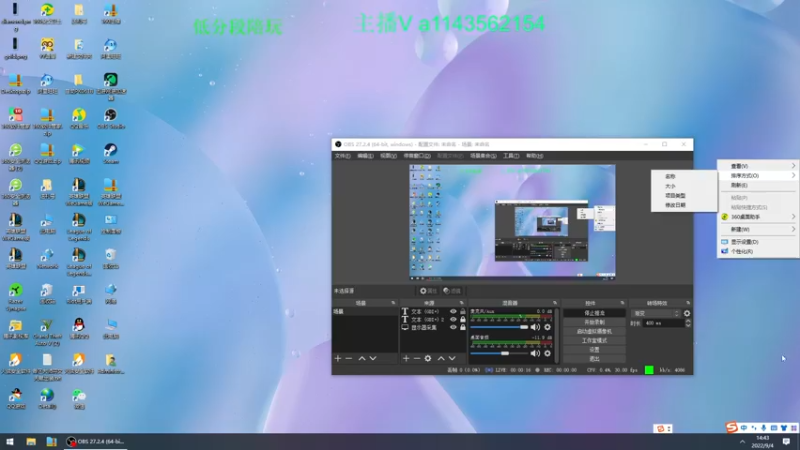The height and width of the screenshot is (450, 800).
Task: Open the 场景集合(S) menu in OBS
Action: click(483, 156)
